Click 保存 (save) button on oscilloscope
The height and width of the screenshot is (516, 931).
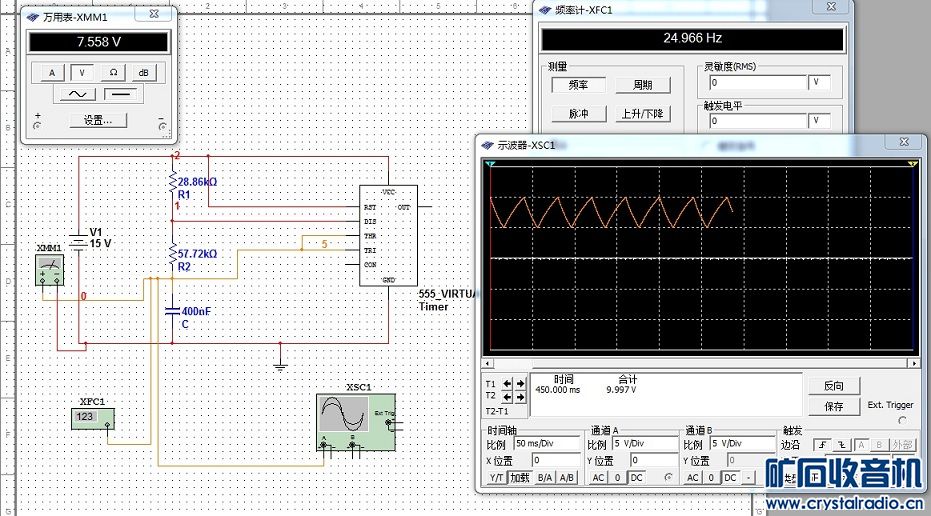pyautogui.click(x=833, y=406)
